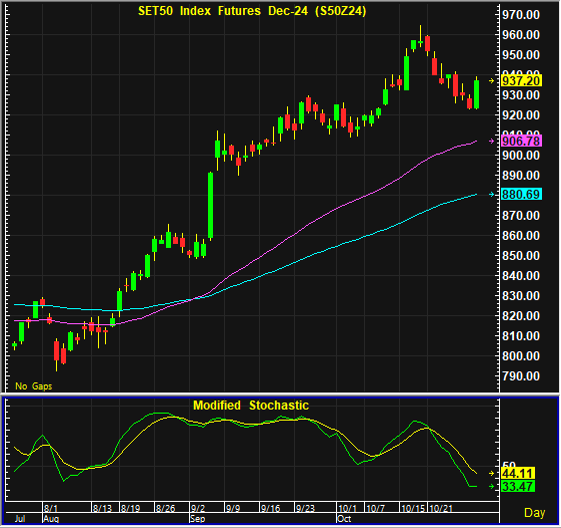Click the Oct month label on time axis
Screen dimensions: 561x528
344,519
